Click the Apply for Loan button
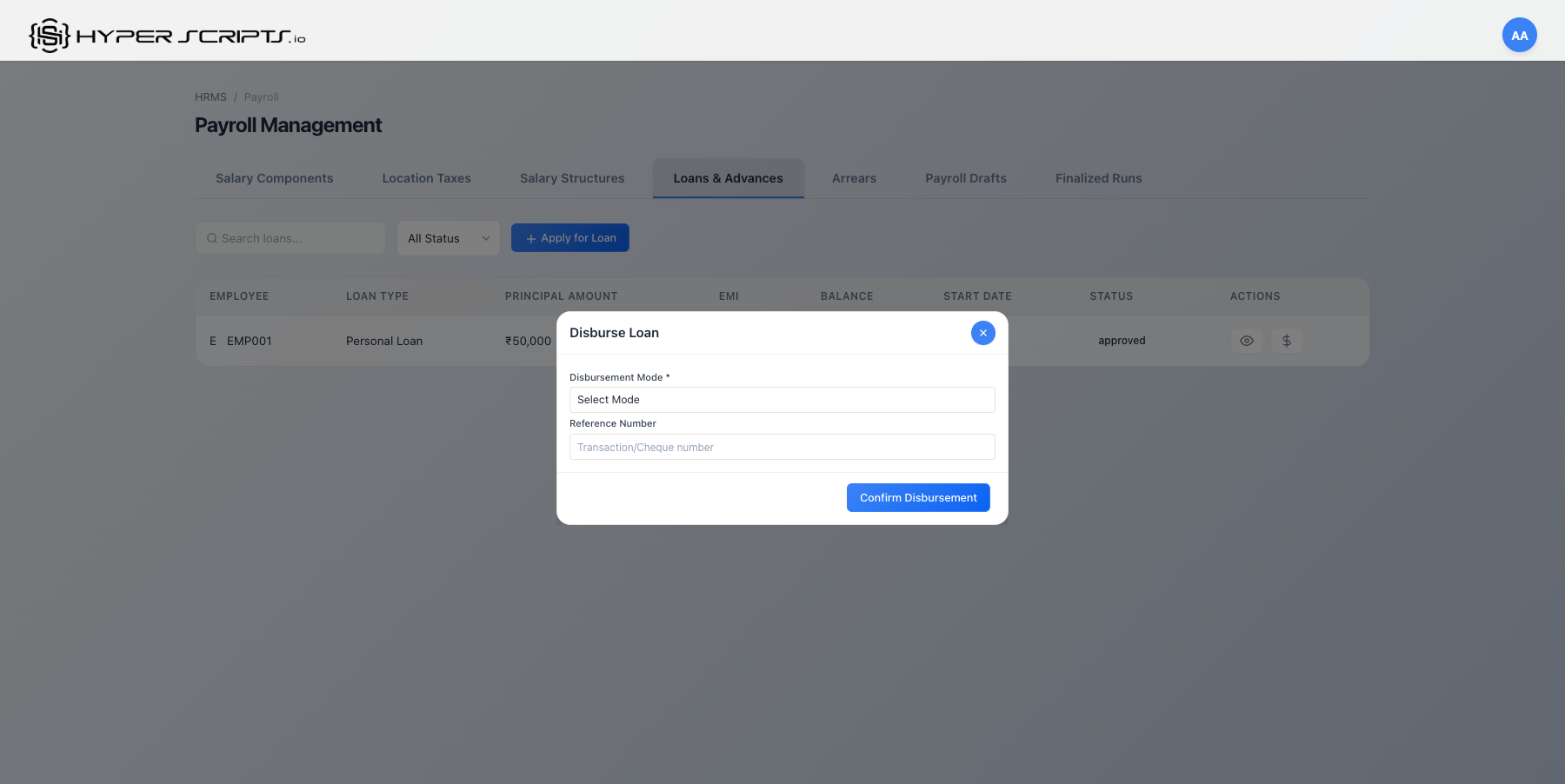This screenshot has height=784, width=1565. pos(569,237)
